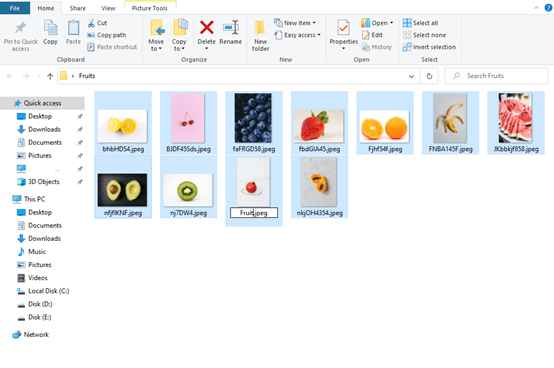Open the blue Help icon
This screenshot has height=368, width=554.
tap(548, 7)
